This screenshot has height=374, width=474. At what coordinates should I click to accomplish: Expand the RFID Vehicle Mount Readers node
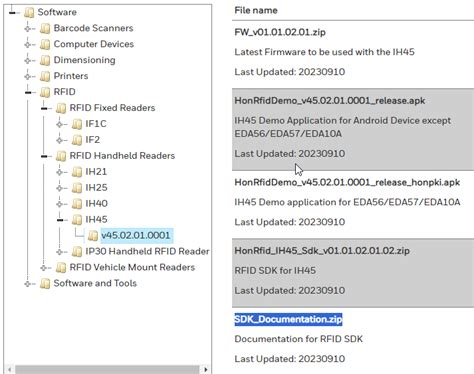44,268
